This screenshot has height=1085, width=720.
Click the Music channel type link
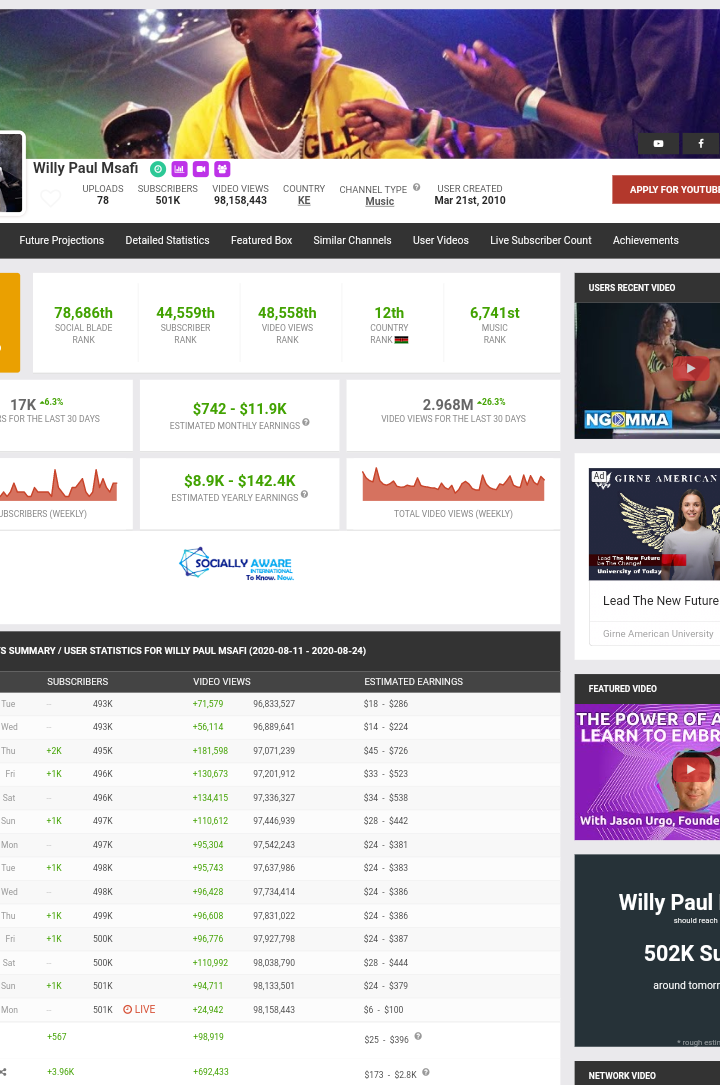point(379,202)
